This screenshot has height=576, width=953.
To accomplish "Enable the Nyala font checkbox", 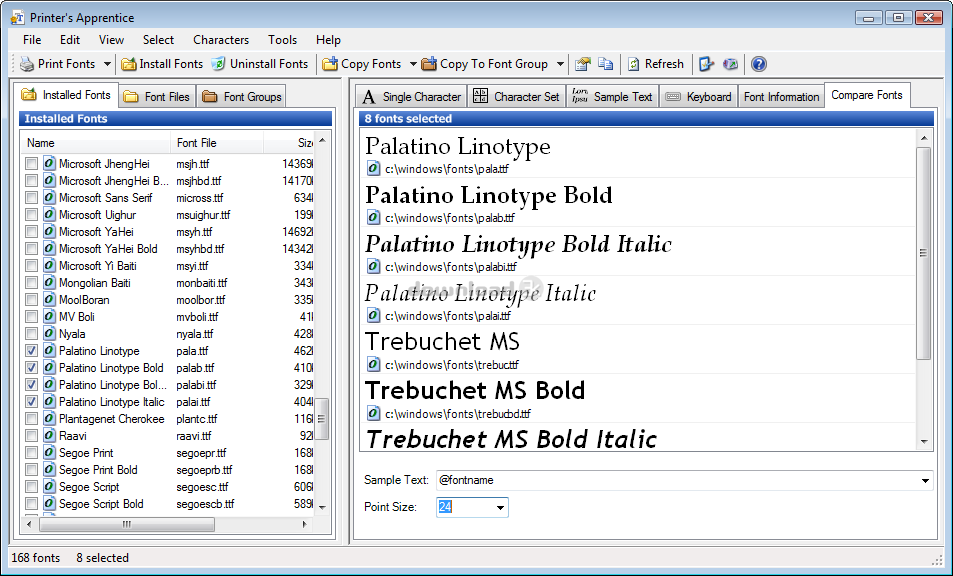I will (x=32, y=334).
